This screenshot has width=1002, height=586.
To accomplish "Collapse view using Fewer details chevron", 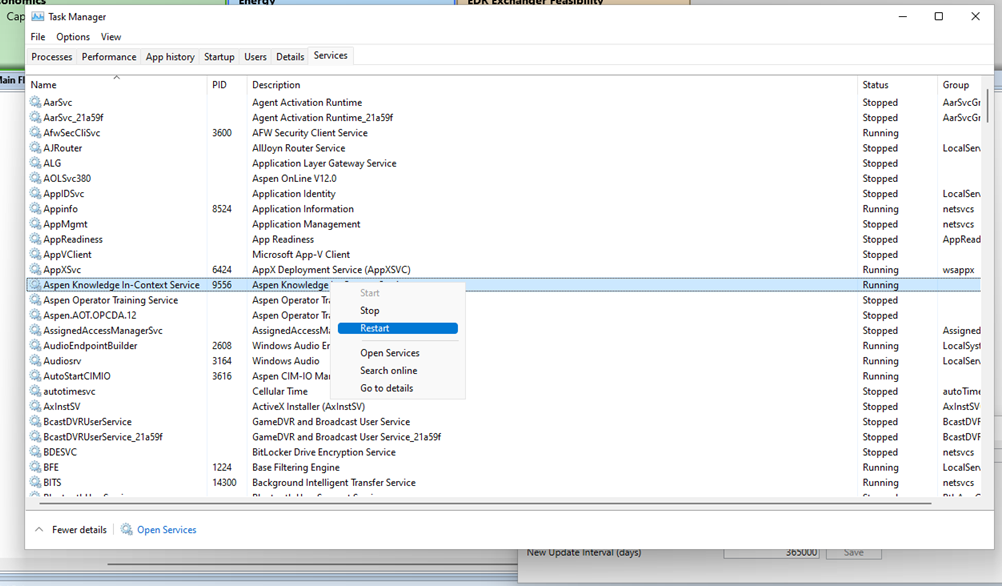I will click(x=39, y=529).
